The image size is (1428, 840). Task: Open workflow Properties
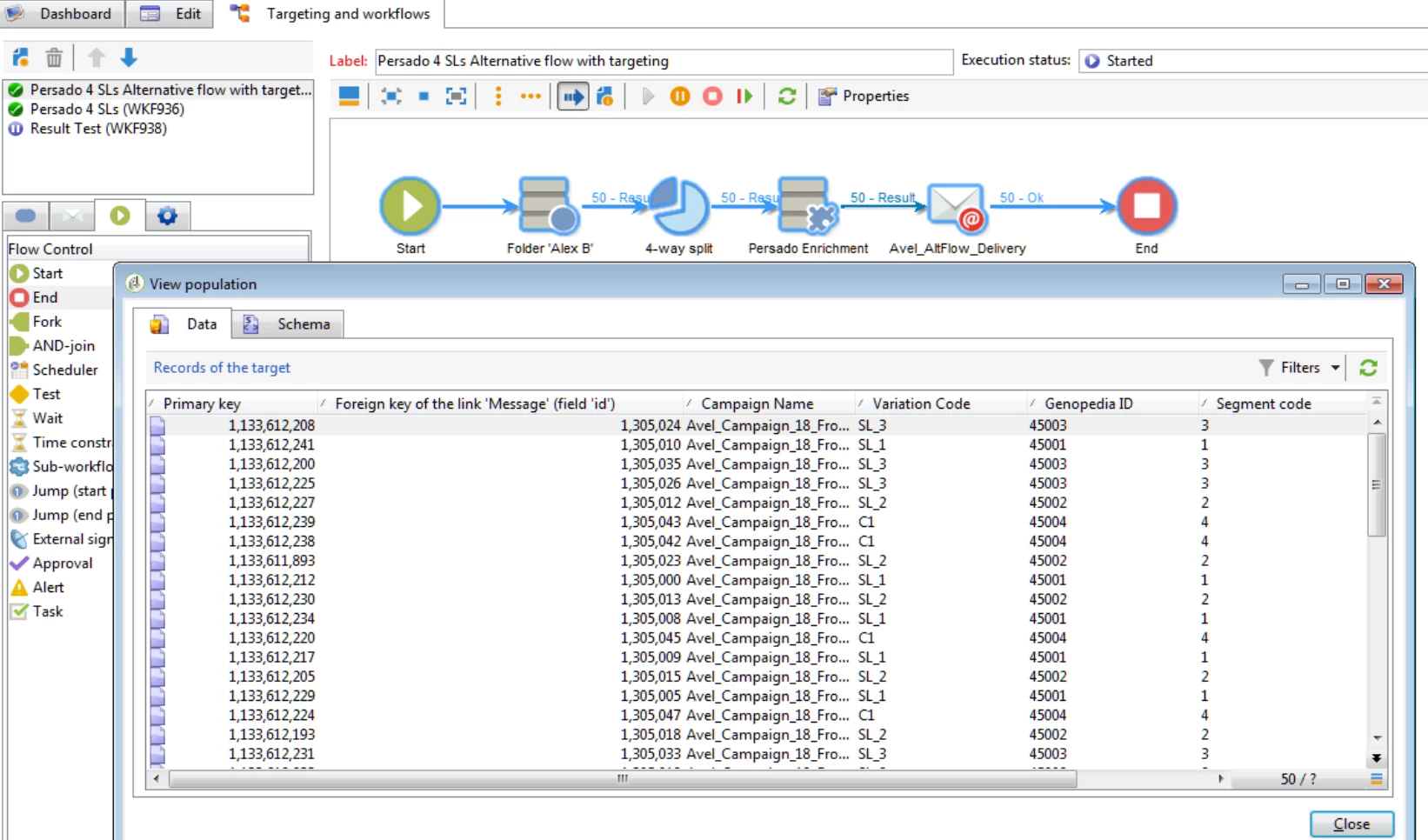coord(864,97)
